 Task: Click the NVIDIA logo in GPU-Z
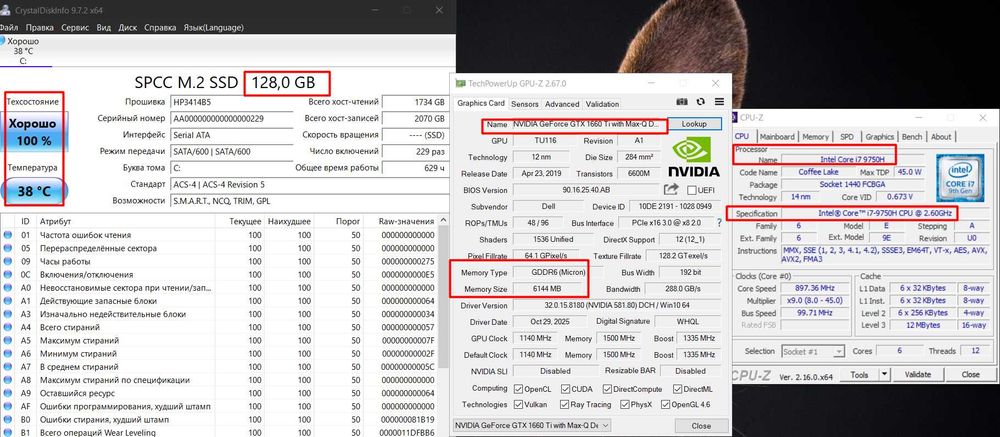pyautogui.click(x=694, y=157)
